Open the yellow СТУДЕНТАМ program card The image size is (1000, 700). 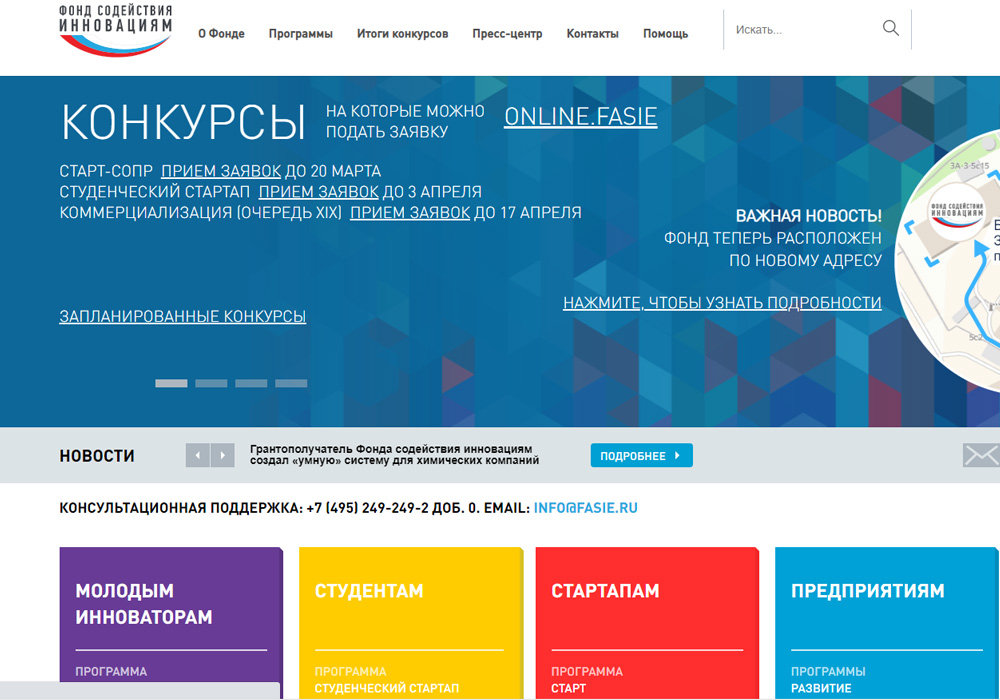click(410, 620)
